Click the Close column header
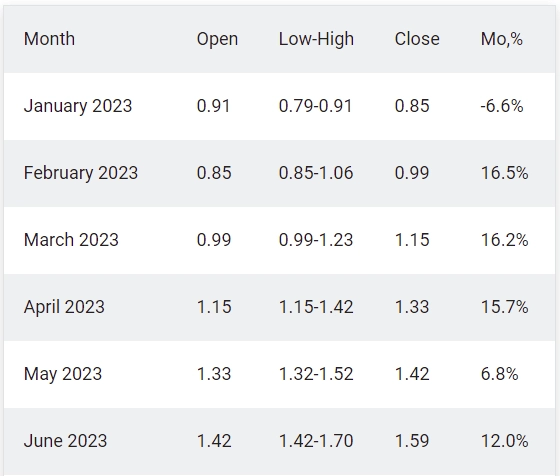560x476 pixels. (x=417, y=39)
